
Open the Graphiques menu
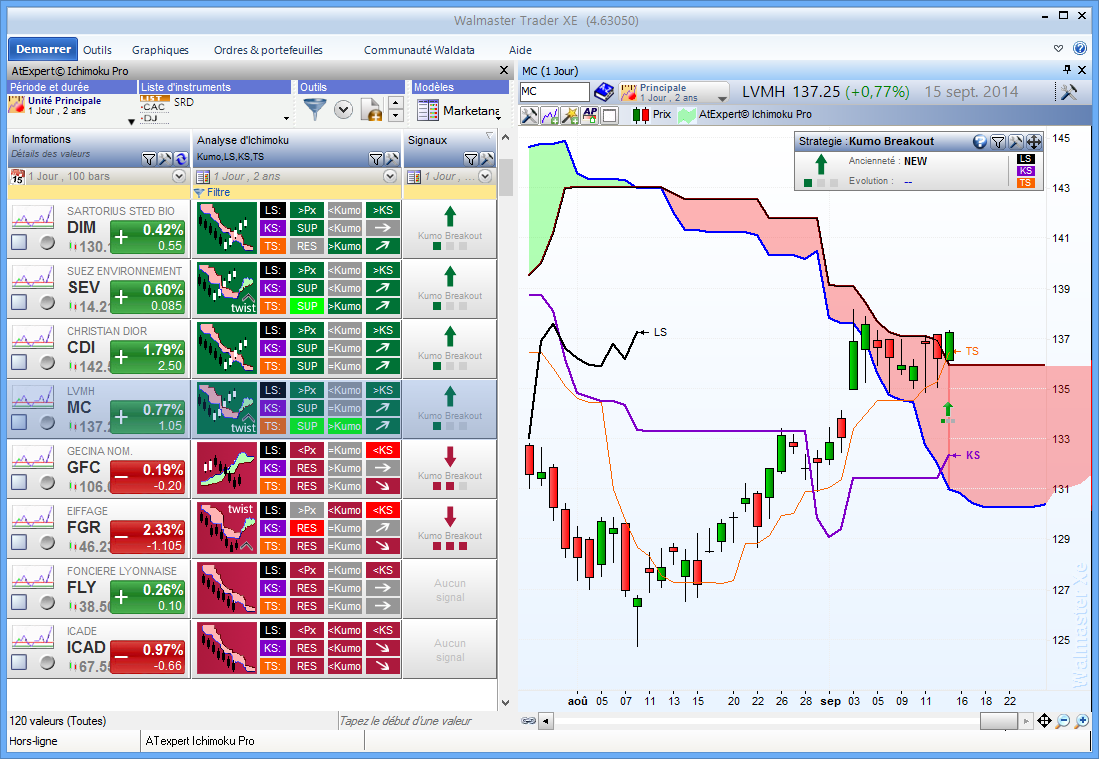coord(161,50)
